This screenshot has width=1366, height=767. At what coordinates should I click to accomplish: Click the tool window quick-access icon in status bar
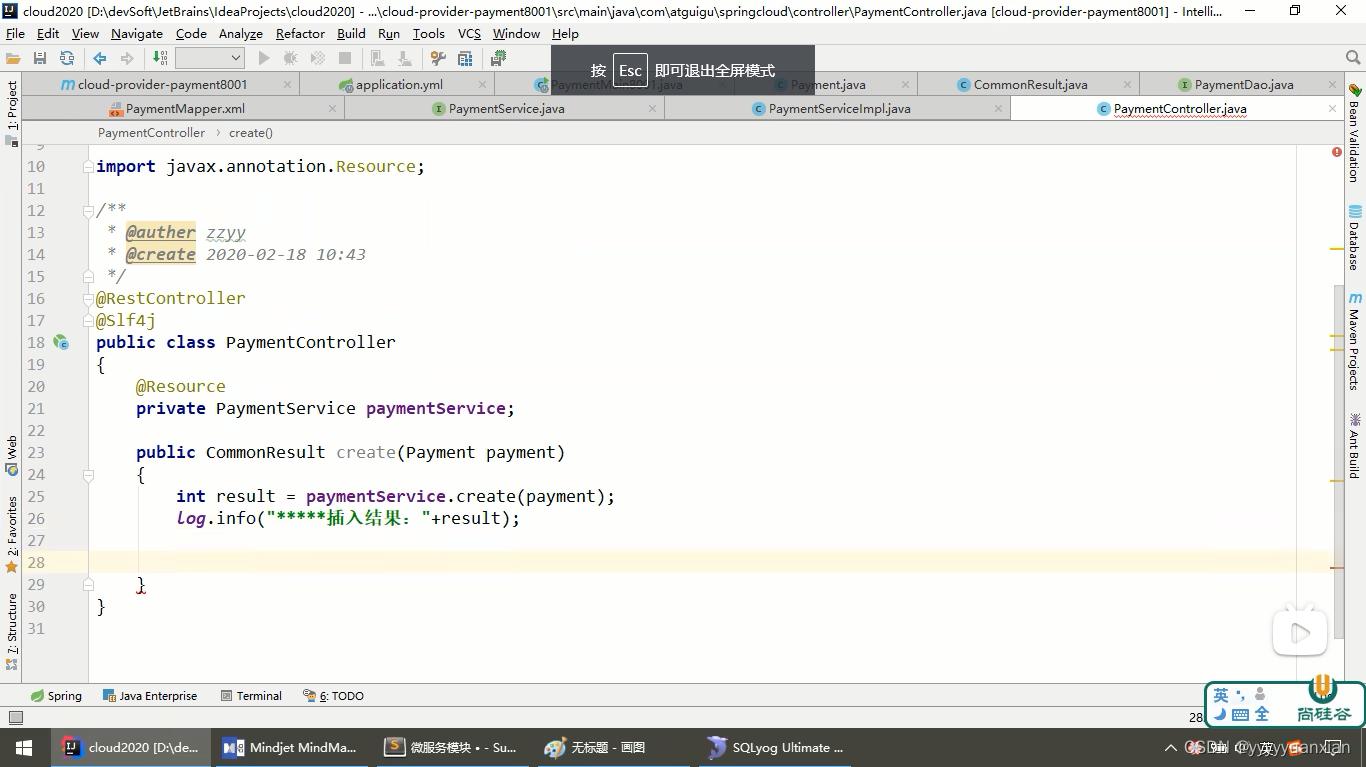(x=15, y=717)
